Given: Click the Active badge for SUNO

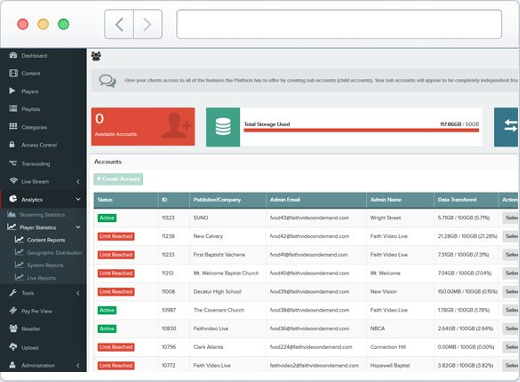Looking at the screenshot, I should point(107,218).
